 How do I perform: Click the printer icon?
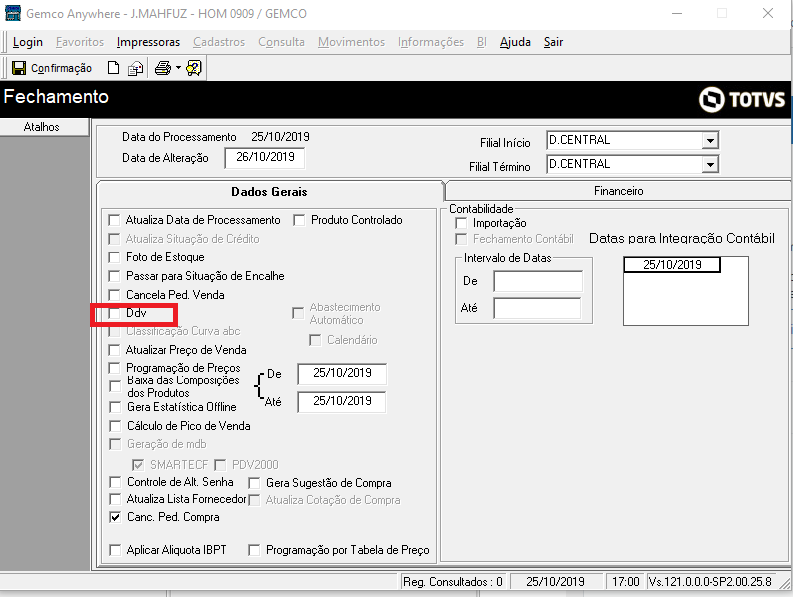(x=163, y=68)
